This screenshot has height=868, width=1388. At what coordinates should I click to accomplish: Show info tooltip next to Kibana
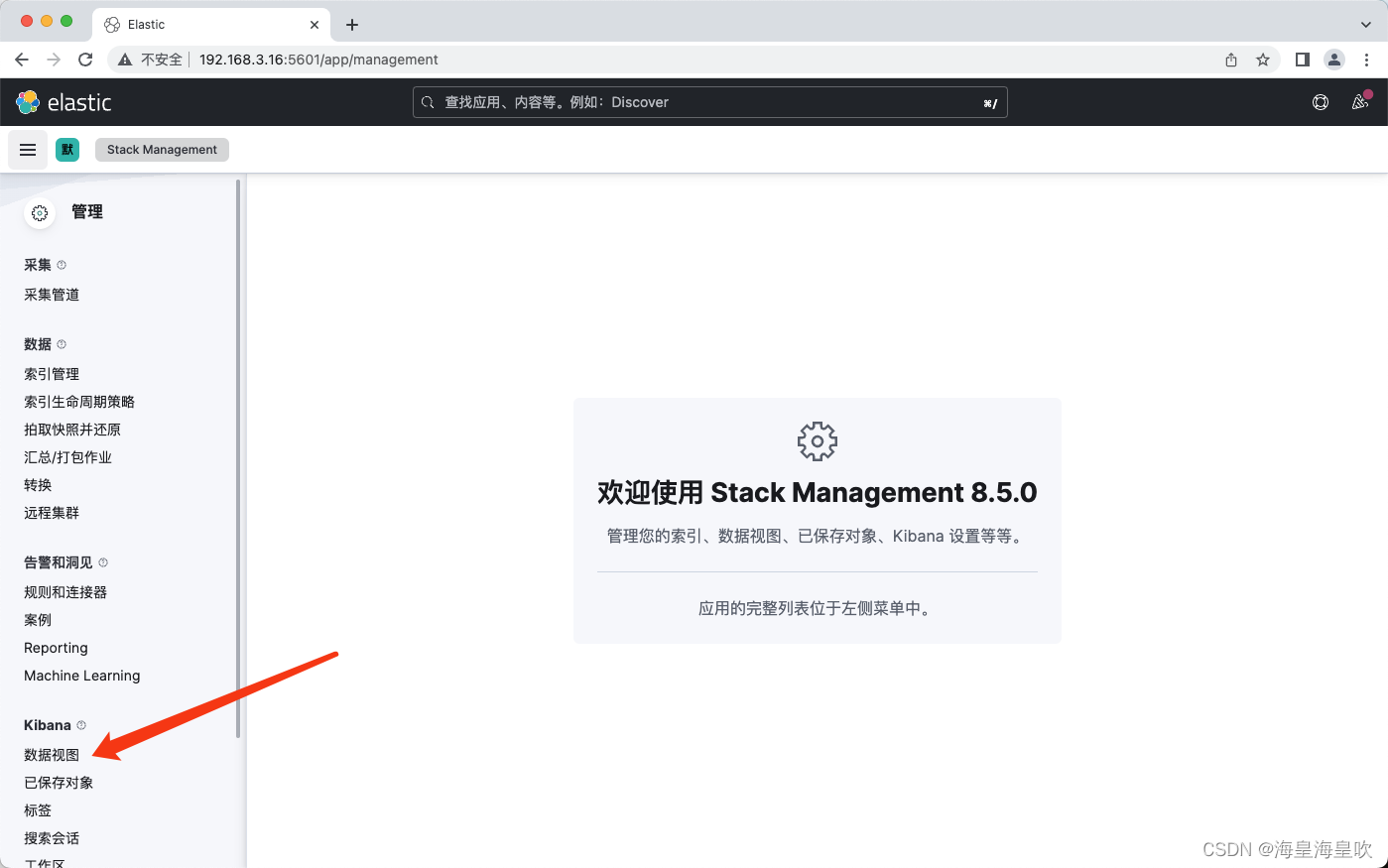tap(81, 725)
